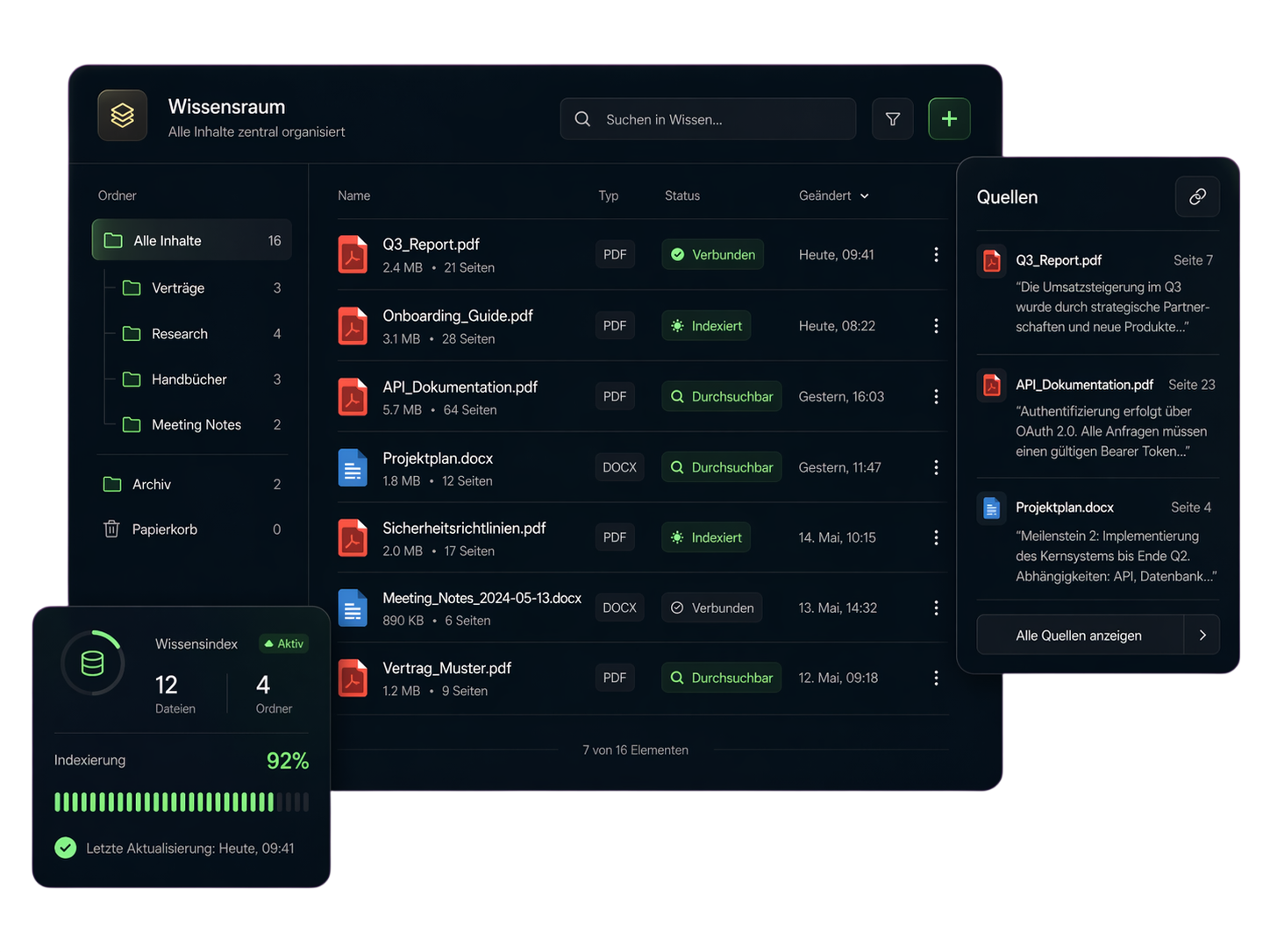Click Indexiert status of Onboarding_Guide.pdf

pyautogui.click(x=706, y=326)
